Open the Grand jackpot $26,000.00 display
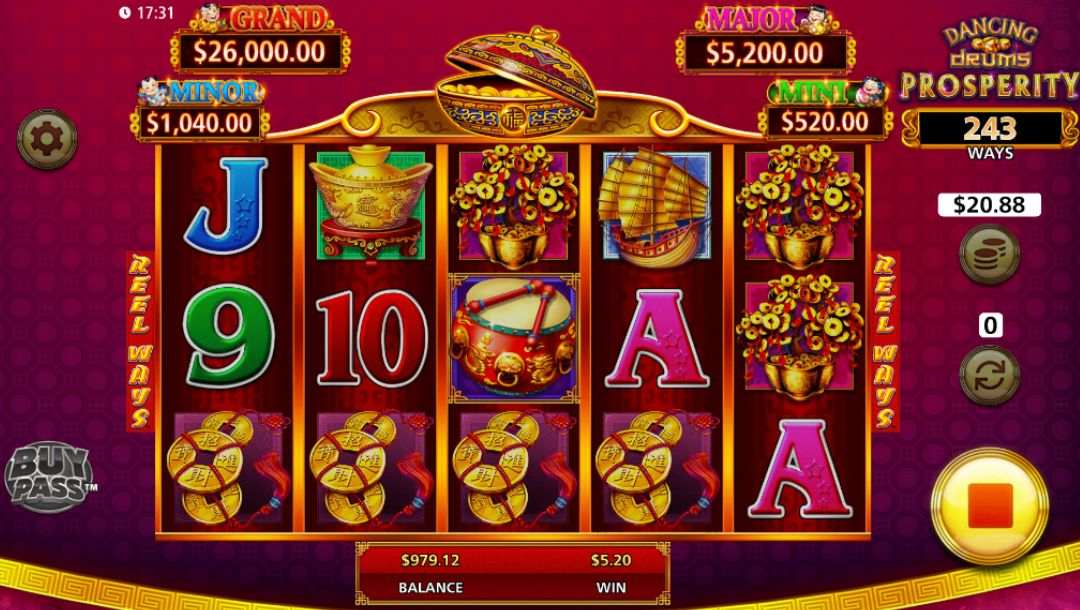This screenshot has height=610, width=1080. (x=260, y=52)
